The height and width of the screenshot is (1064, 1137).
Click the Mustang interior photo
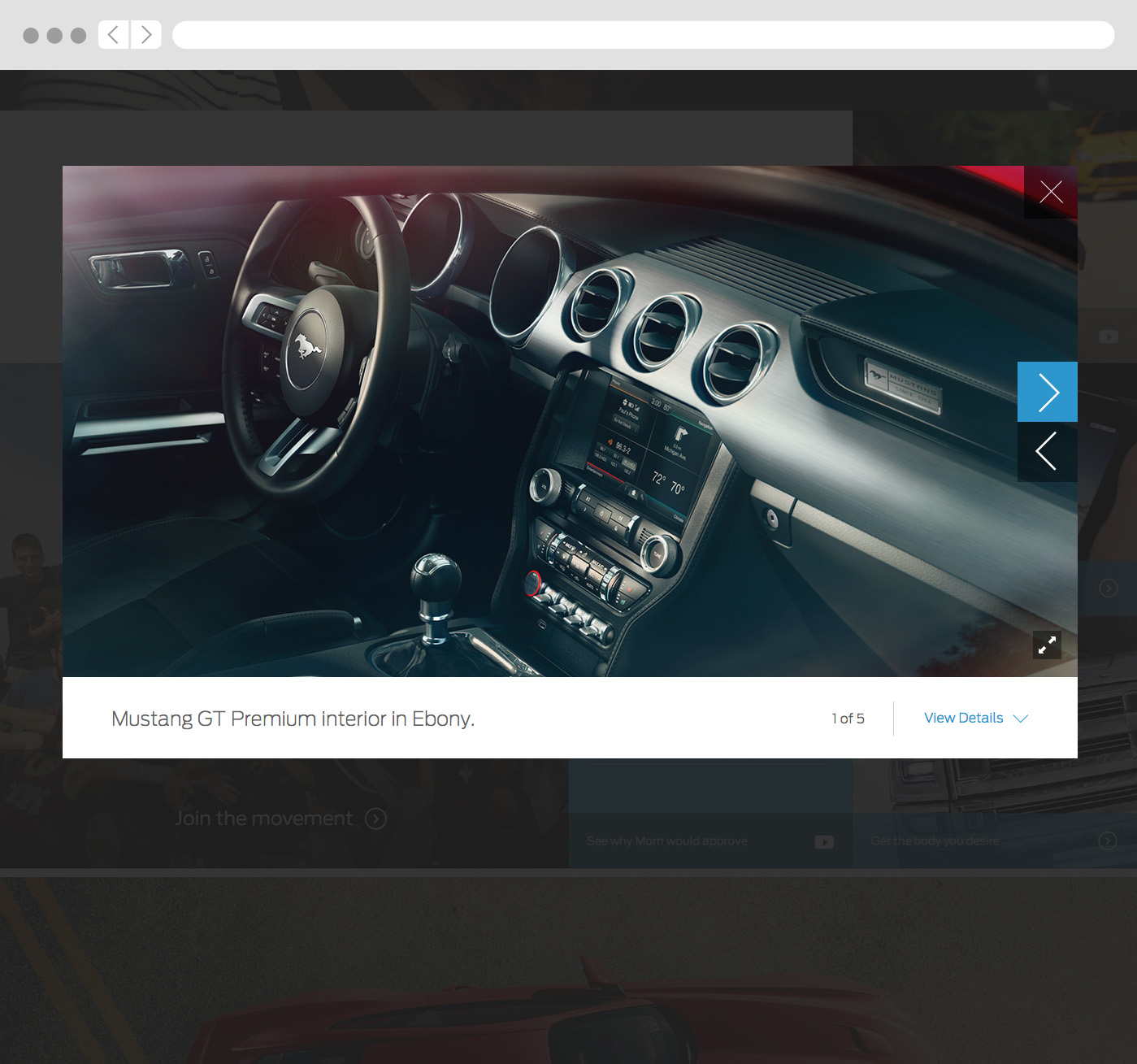click(x=570, y=421)
